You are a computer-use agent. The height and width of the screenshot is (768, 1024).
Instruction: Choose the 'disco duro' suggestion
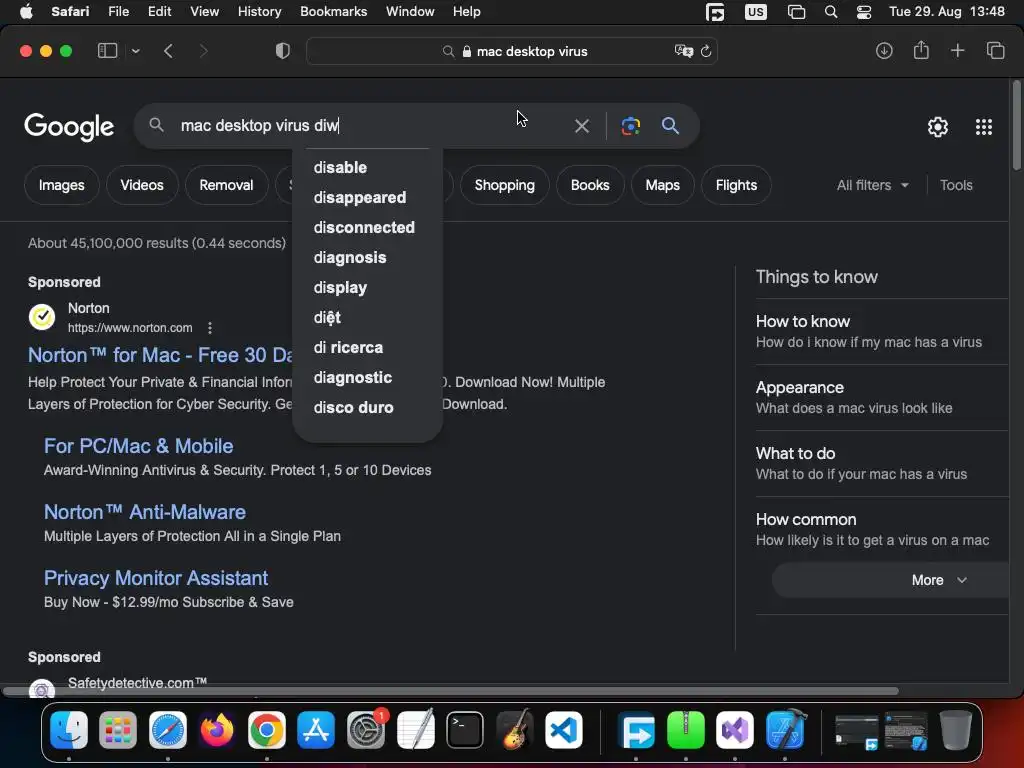[353, 408]
